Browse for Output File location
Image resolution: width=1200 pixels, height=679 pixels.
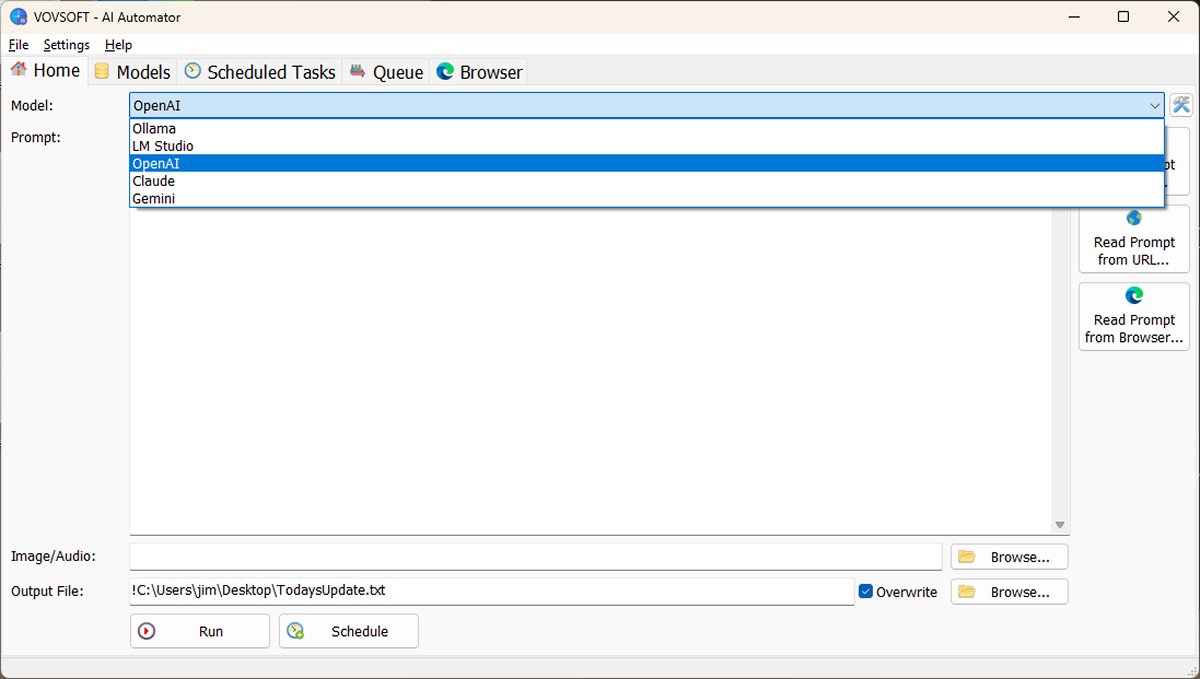[1009, 592]
